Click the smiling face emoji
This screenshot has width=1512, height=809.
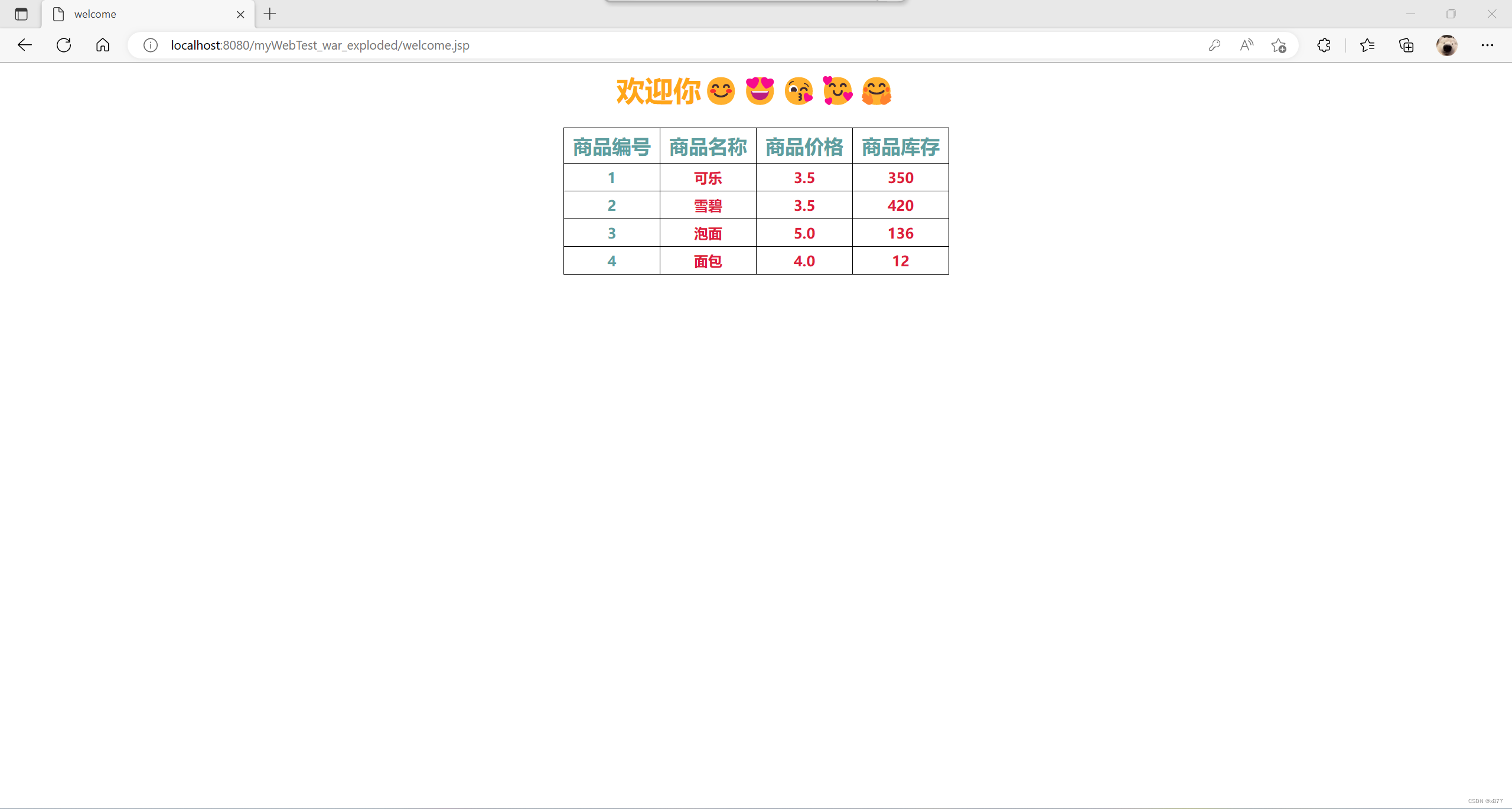click(x=721, y=92)
